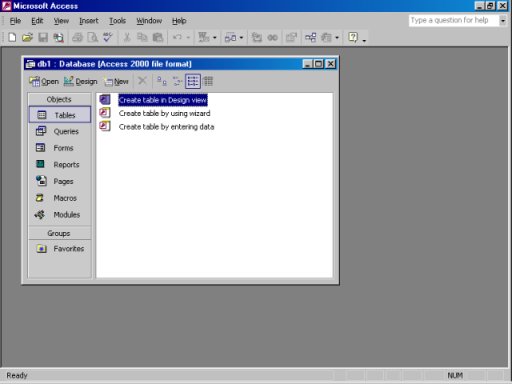This screenshot has height=384, width=512.
Task: Click the Open folder toolbar icon
Action: coord(27,37)
